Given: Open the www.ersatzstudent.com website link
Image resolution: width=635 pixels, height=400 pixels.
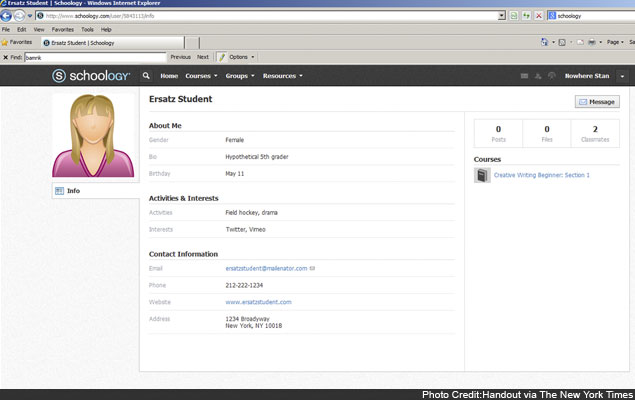Looking at the screenshot, I should pyautogui.click(x=258, y=301).
